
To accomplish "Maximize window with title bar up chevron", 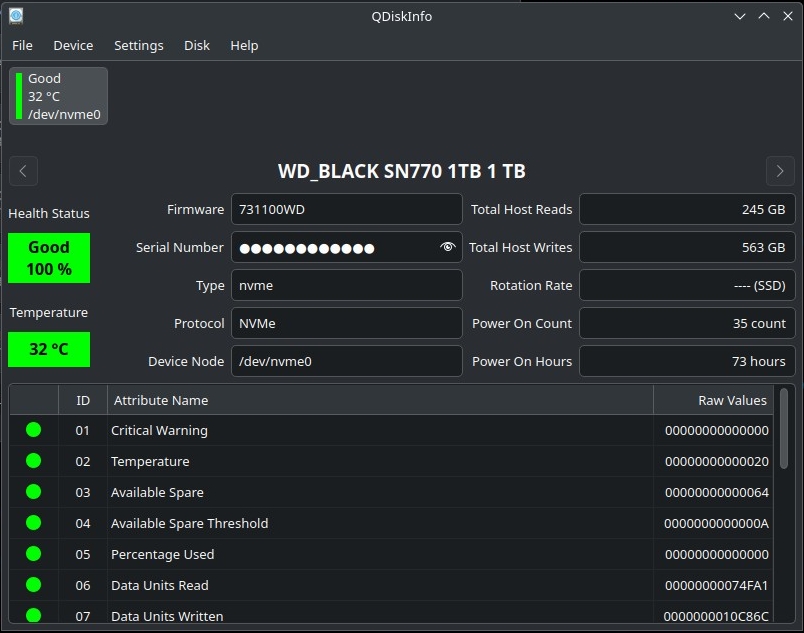I will click(763, 16).
